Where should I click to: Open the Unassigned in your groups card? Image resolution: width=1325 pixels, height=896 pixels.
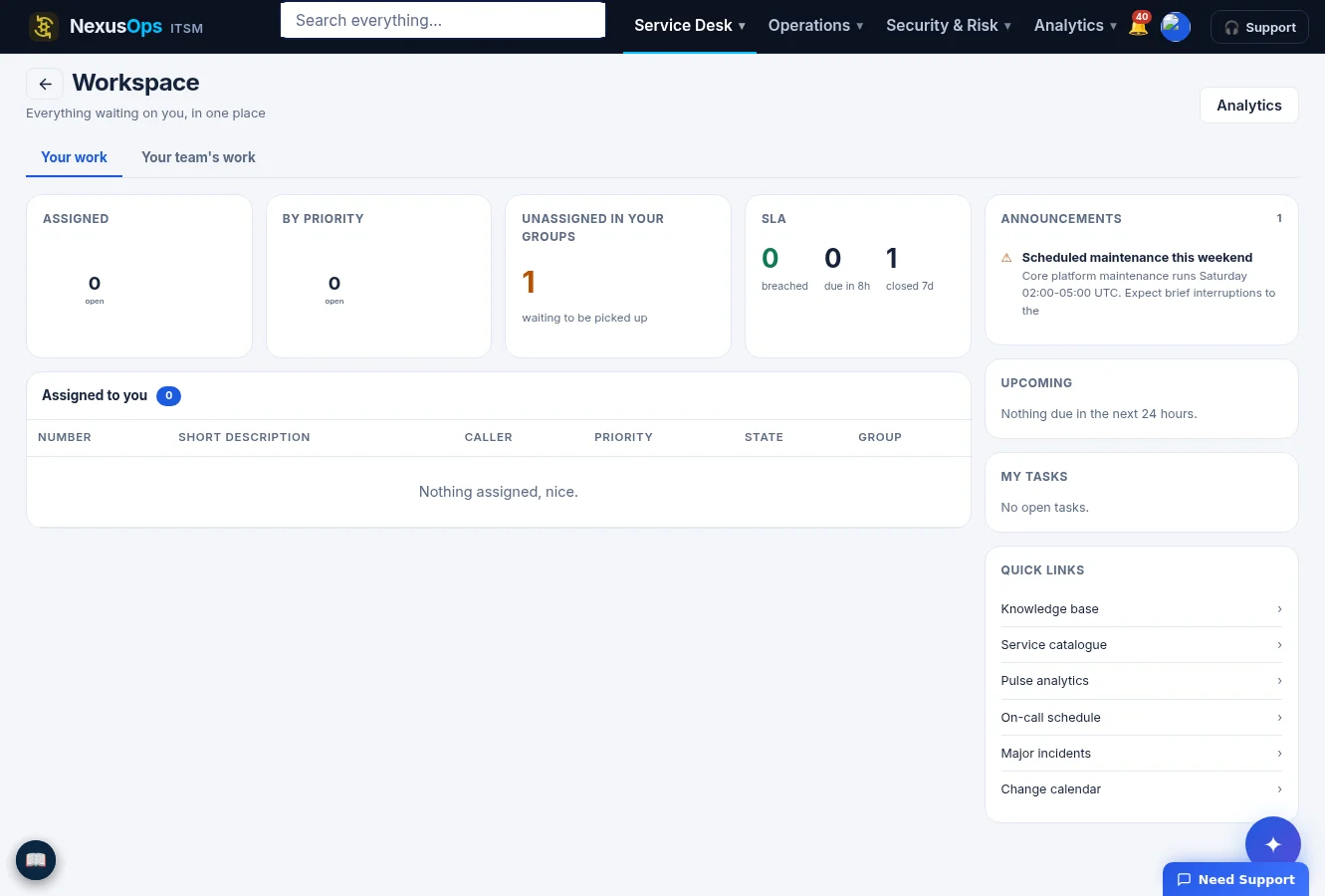618,276
